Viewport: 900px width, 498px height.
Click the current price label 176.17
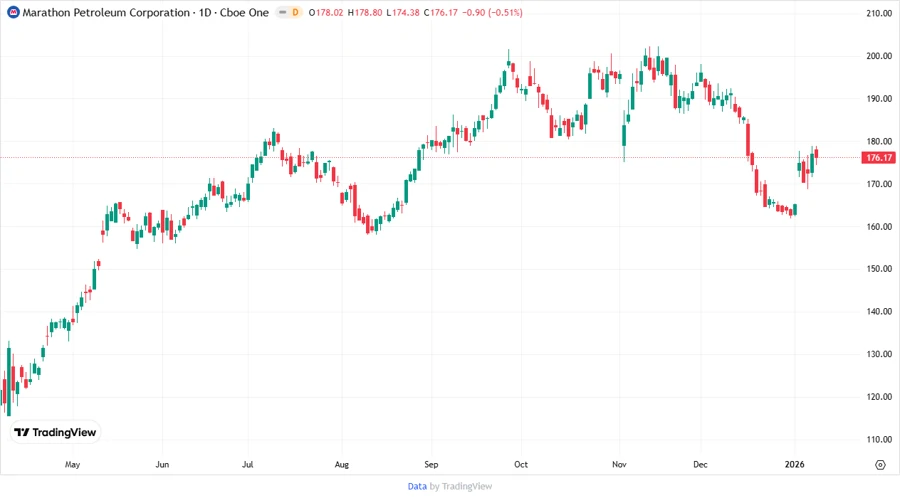(x=879, y=157)
